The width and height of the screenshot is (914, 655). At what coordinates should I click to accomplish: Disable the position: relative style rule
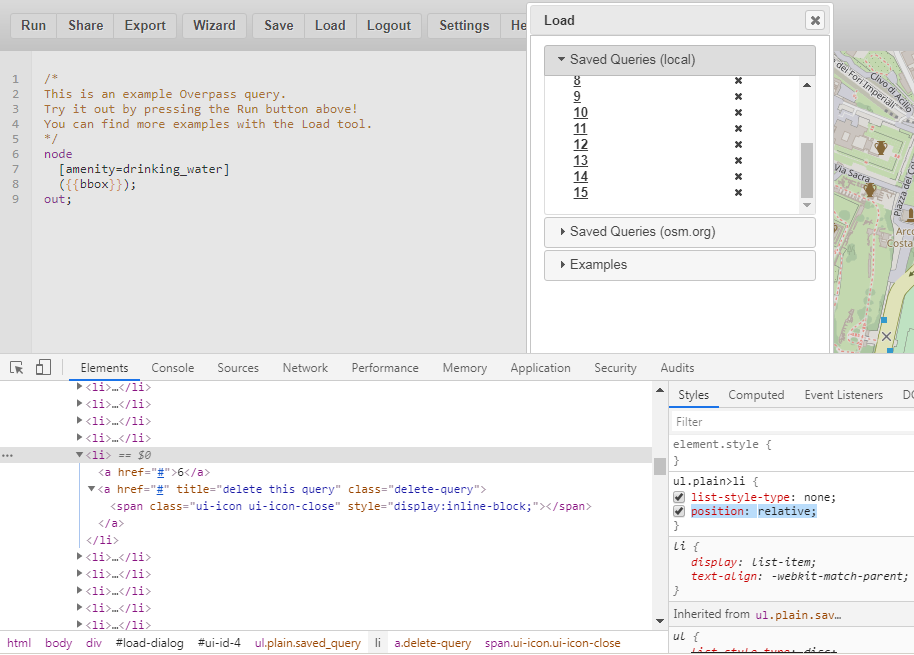coord(677,511)
